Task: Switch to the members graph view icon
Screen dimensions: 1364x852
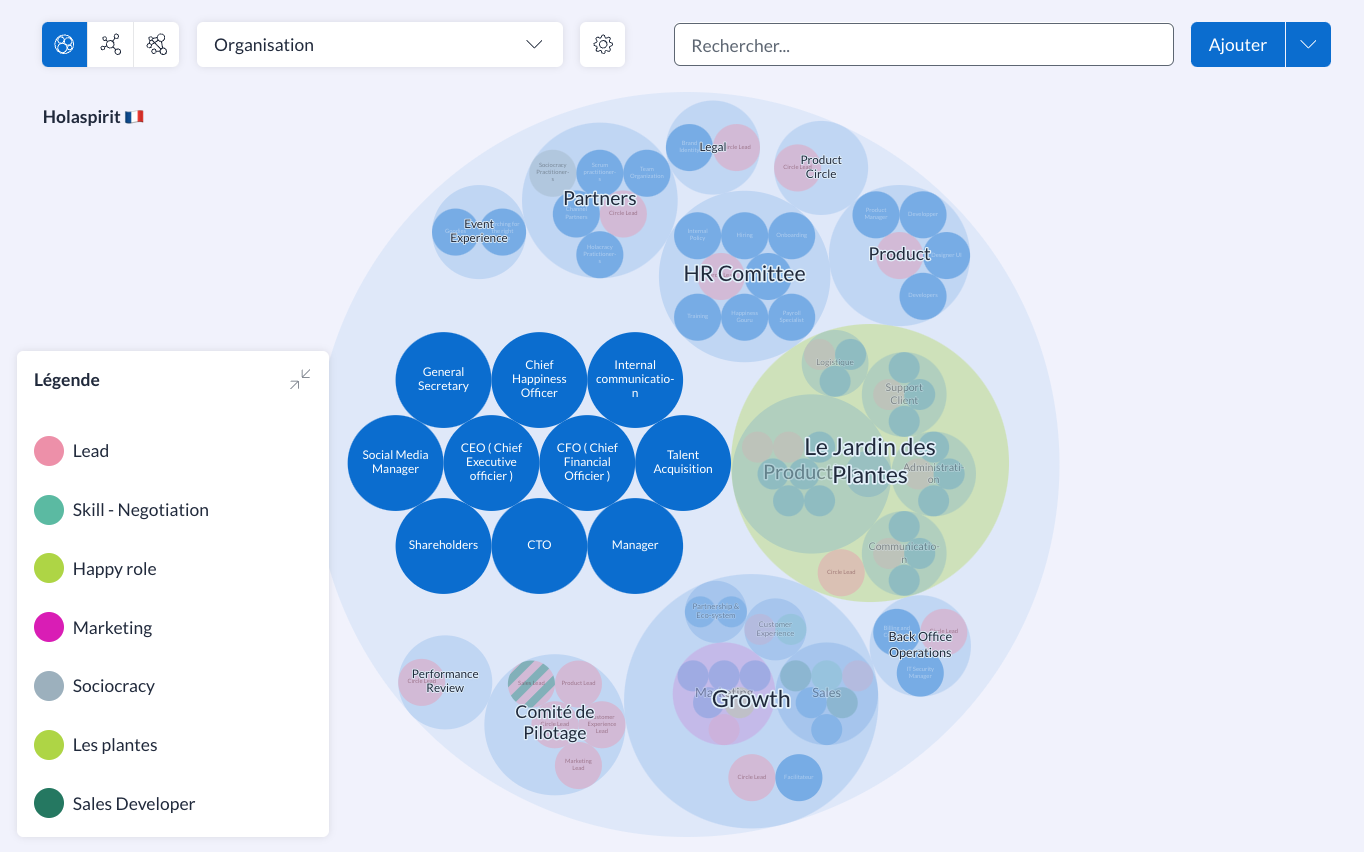Action: pos(156,45)
